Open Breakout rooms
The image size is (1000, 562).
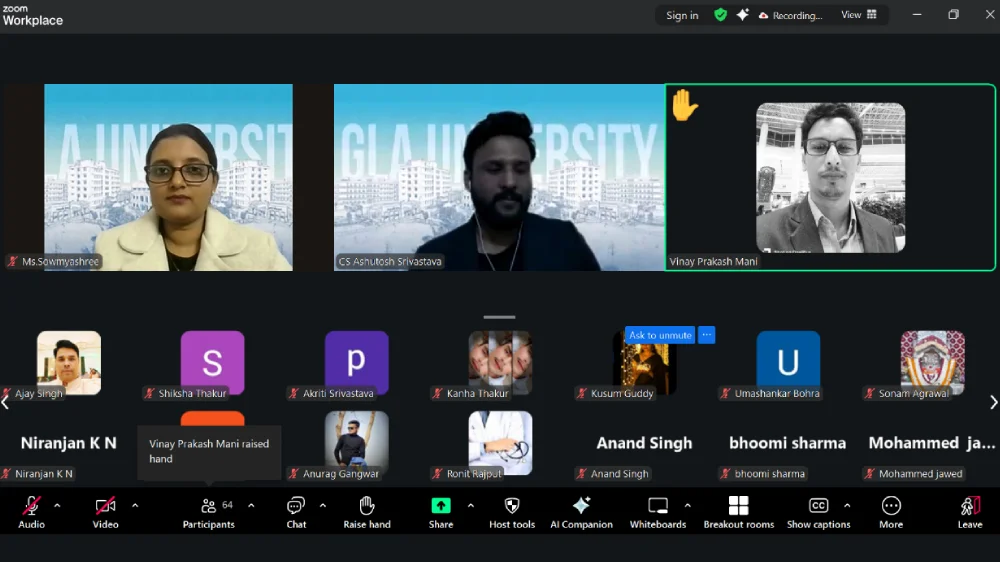[738, 511]
